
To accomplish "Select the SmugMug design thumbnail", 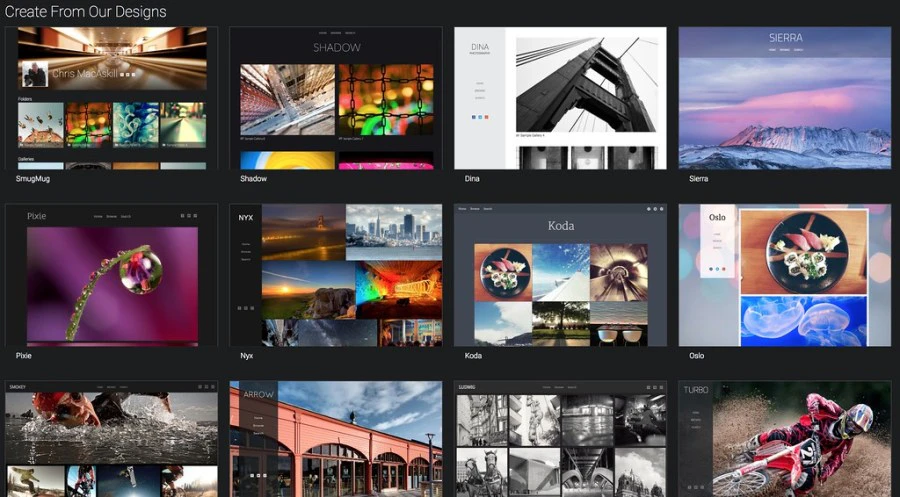I will 111,98.
